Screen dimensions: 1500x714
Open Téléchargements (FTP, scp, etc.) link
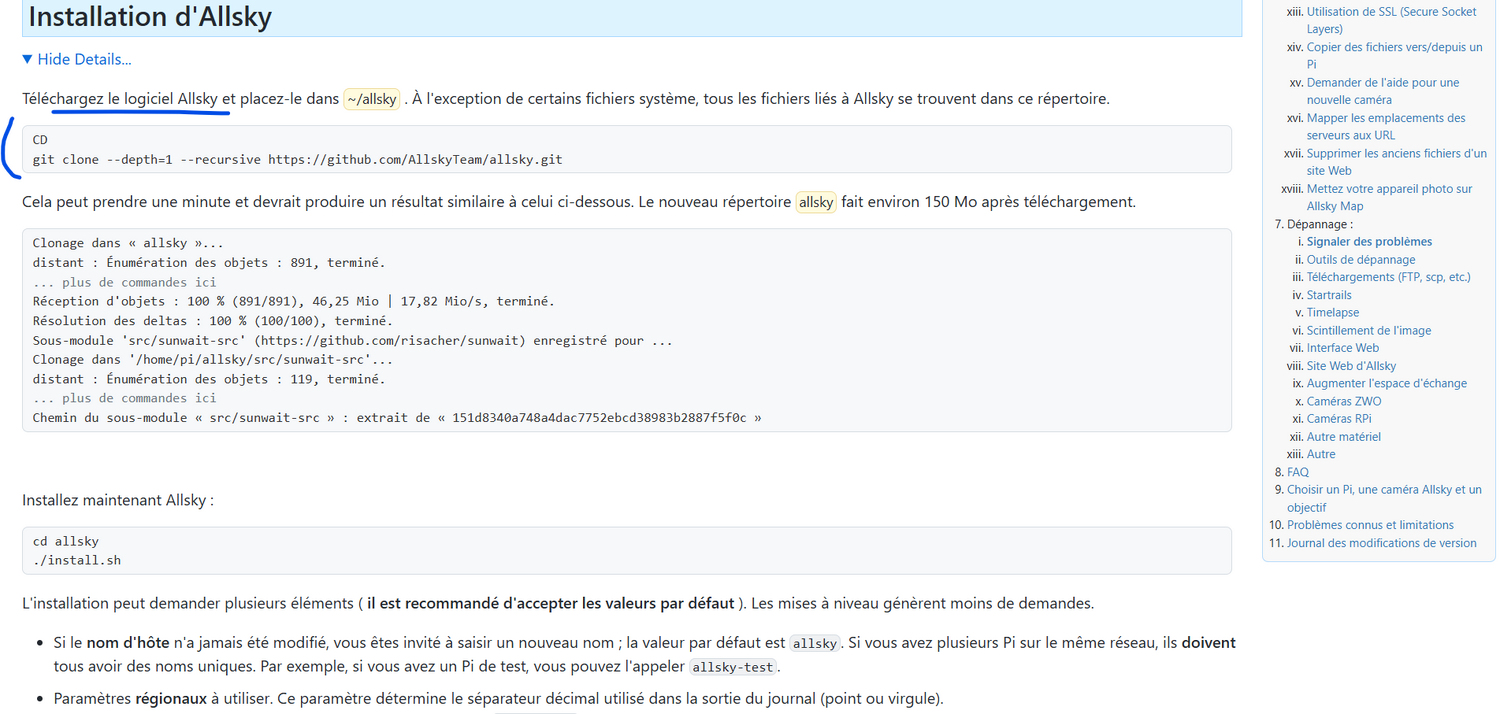[1388, 277]
